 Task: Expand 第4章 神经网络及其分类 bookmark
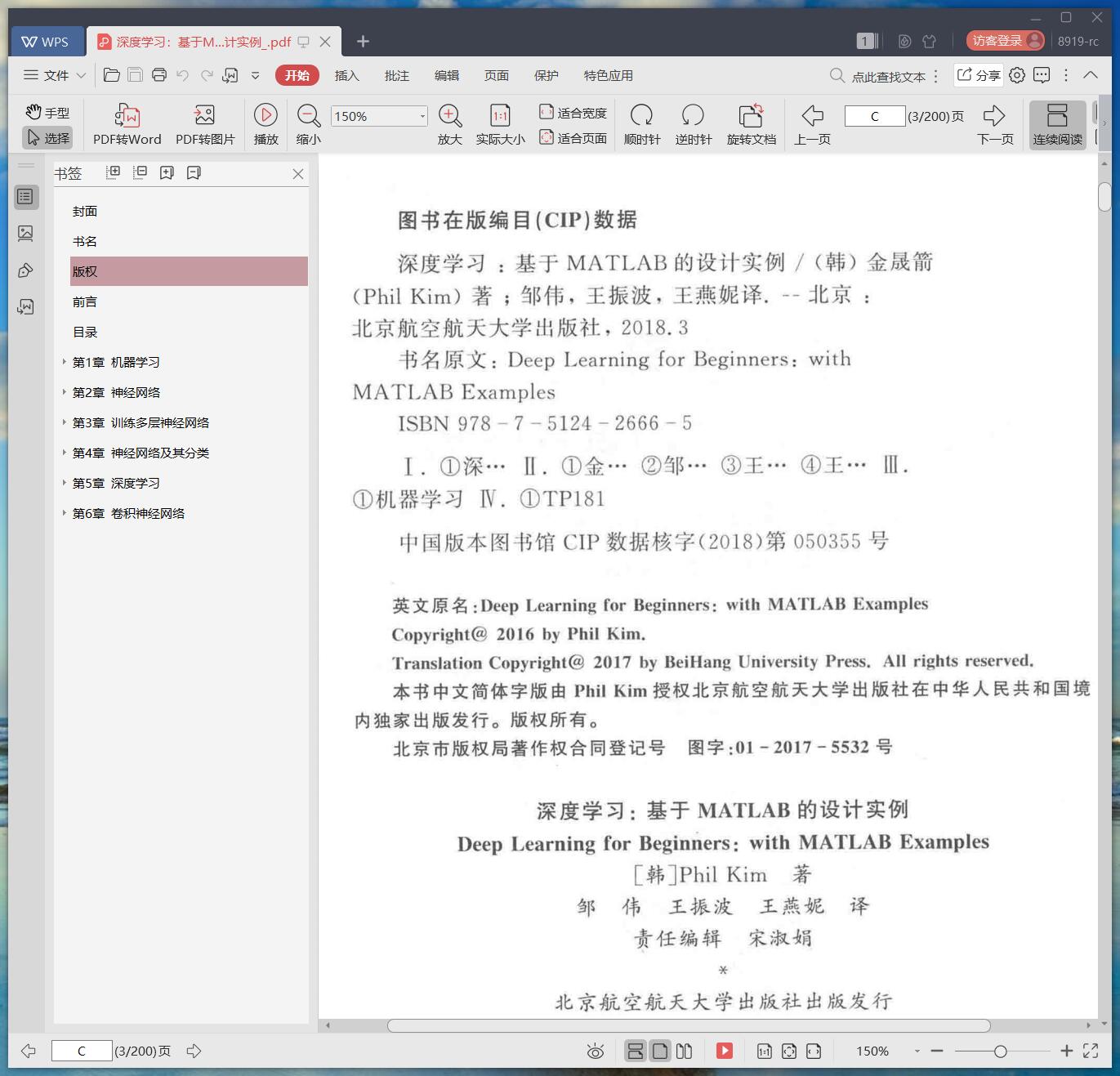point(65,453)
